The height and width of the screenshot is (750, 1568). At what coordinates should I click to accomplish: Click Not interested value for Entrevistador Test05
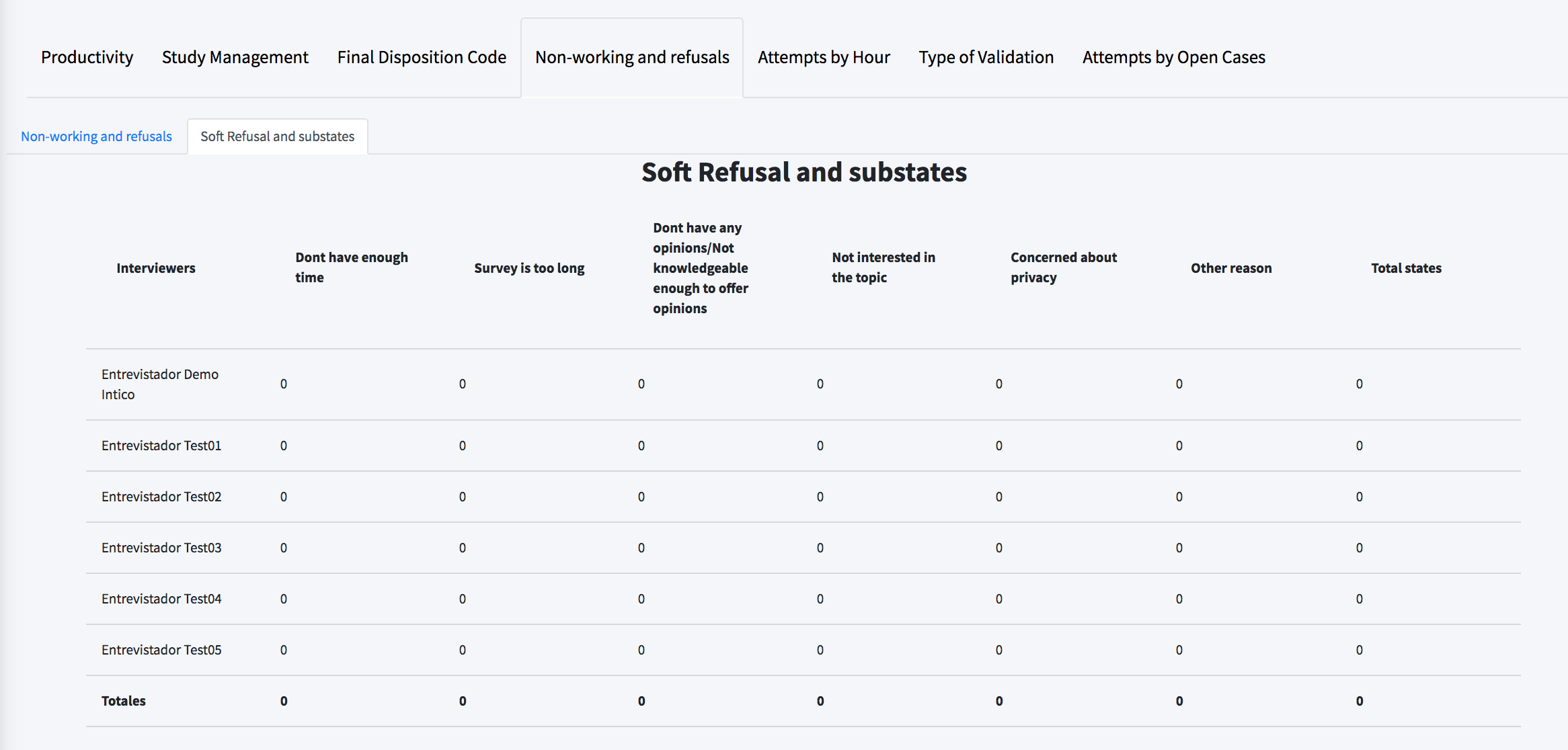click(x=820, y=650)
